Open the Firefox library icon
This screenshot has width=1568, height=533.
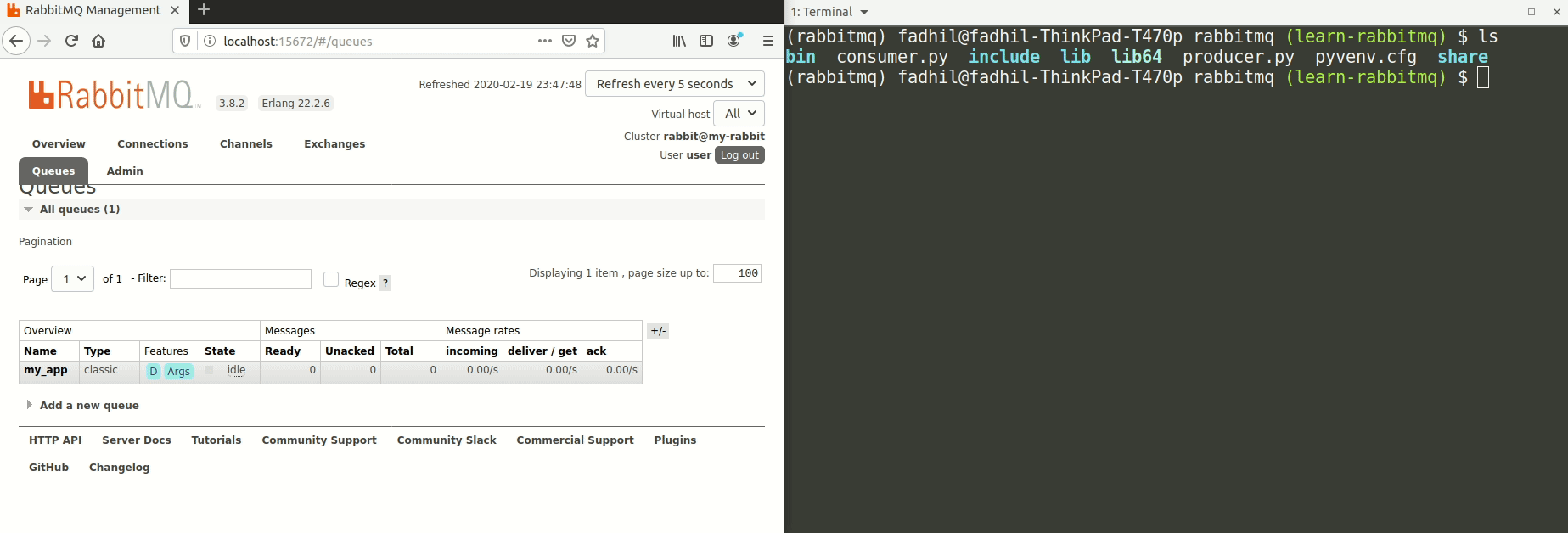[679, 41]
